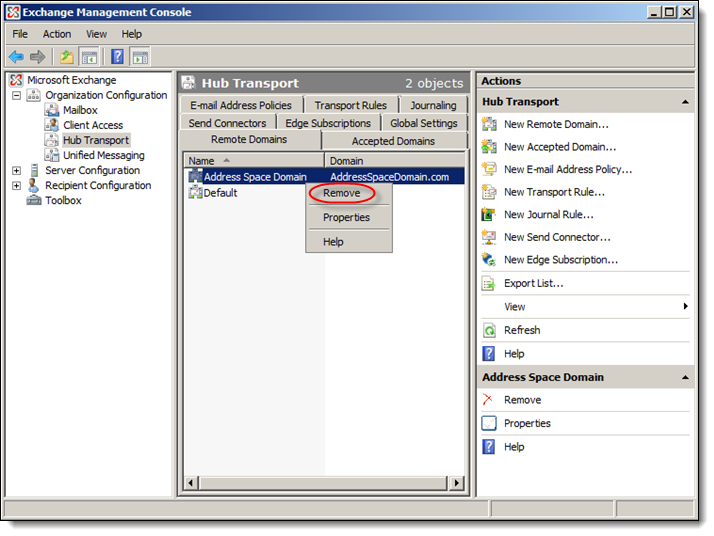Click the Mailbox node icon
The image size is (714, 536).
(x=51, y=110)
